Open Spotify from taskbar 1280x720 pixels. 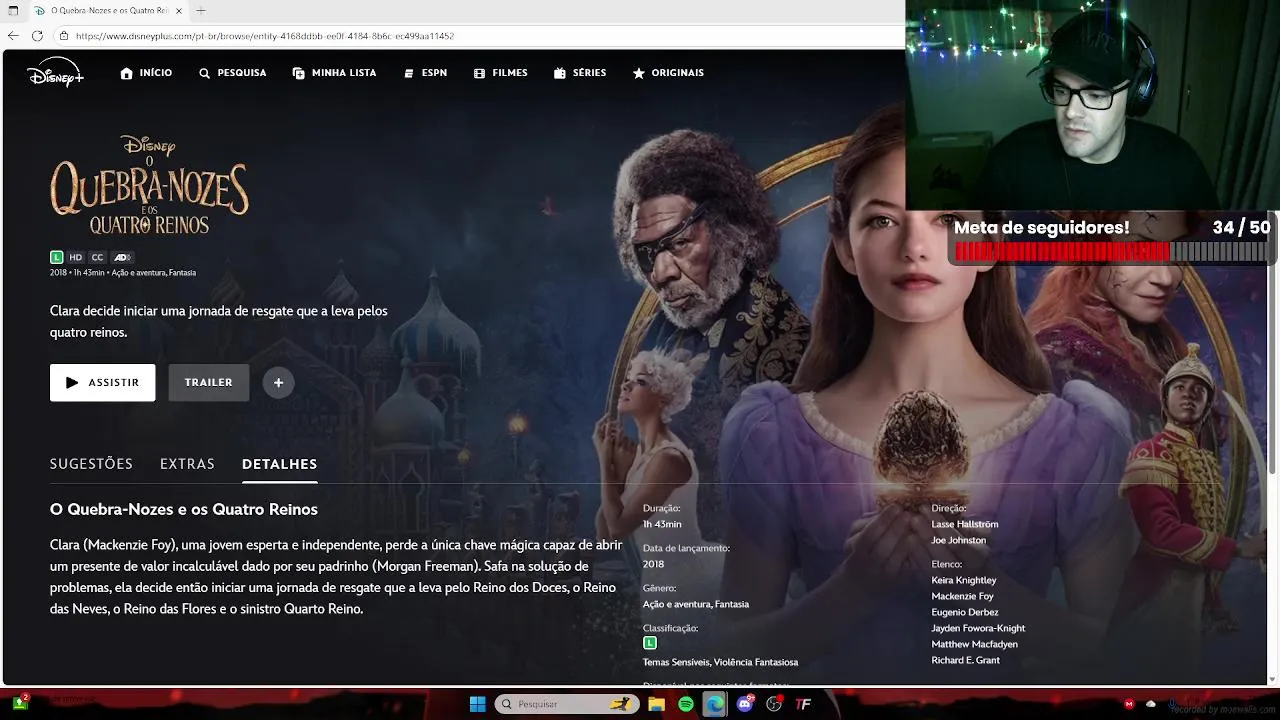coord(686,704)
